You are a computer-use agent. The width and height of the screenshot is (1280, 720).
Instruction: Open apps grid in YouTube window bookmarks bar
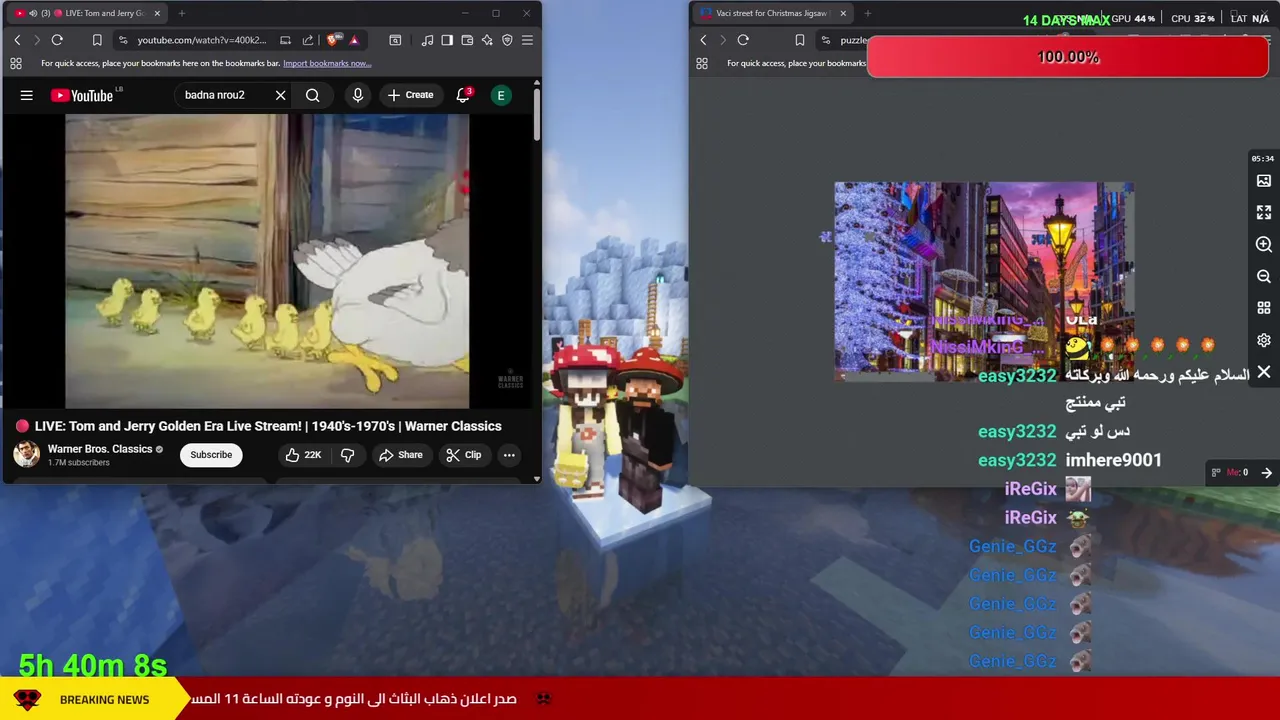click(15, 63)
